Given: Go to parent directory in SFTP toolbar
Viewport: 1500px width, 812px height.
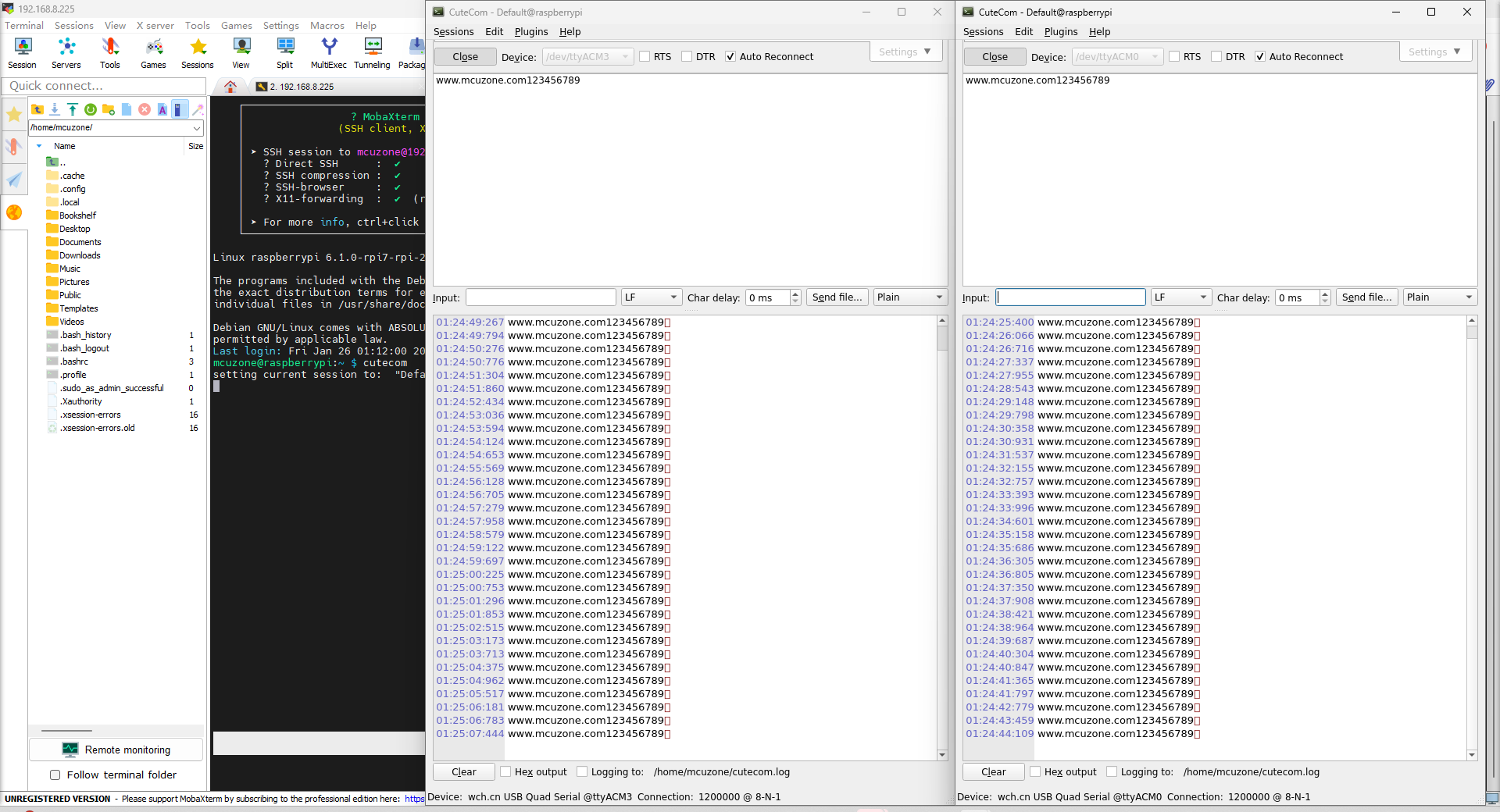Looking at the screenshot, I should coord(37,109).
